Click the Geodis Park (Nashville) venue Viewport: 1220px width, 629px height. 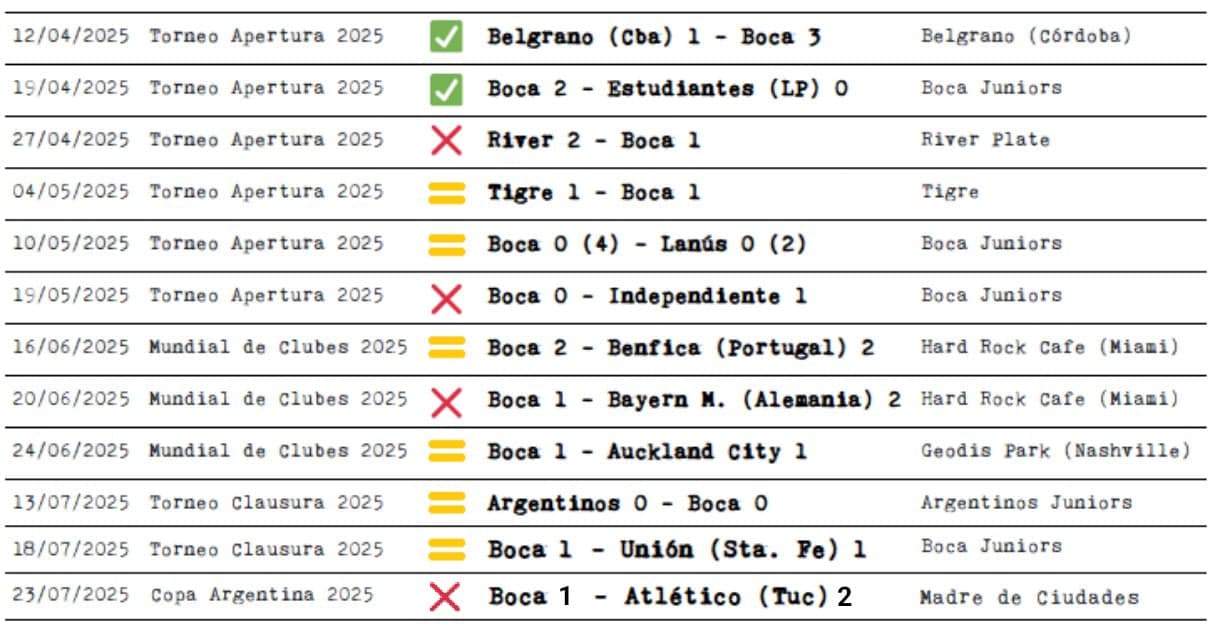1056,451
